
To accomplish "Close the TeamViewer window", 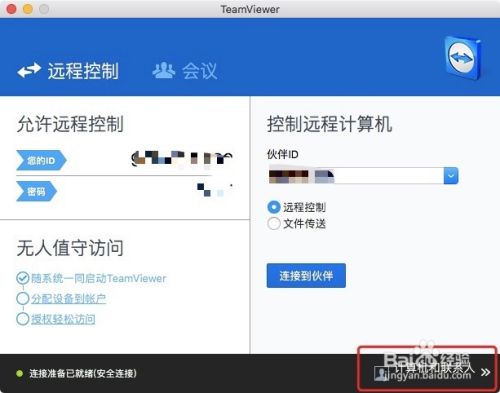I will (12, 9).
